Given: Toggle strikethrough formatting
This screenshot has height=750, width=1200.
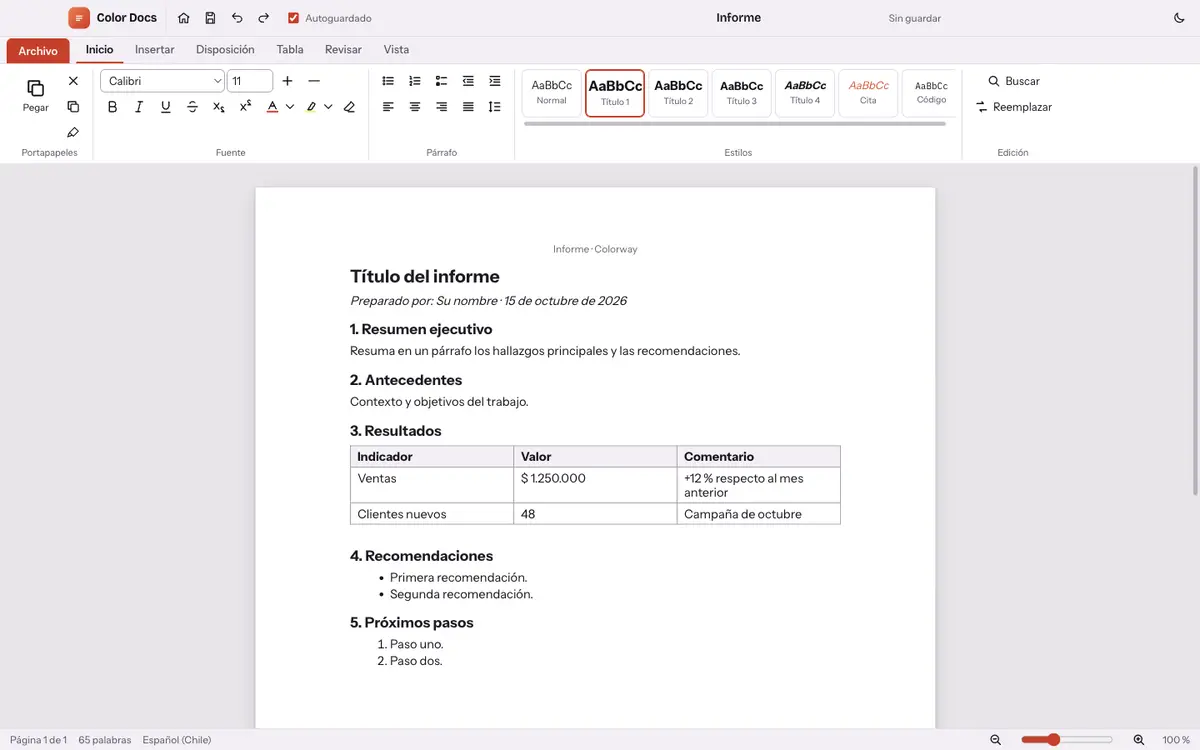Looking at the screenshot, I should 192,107.
